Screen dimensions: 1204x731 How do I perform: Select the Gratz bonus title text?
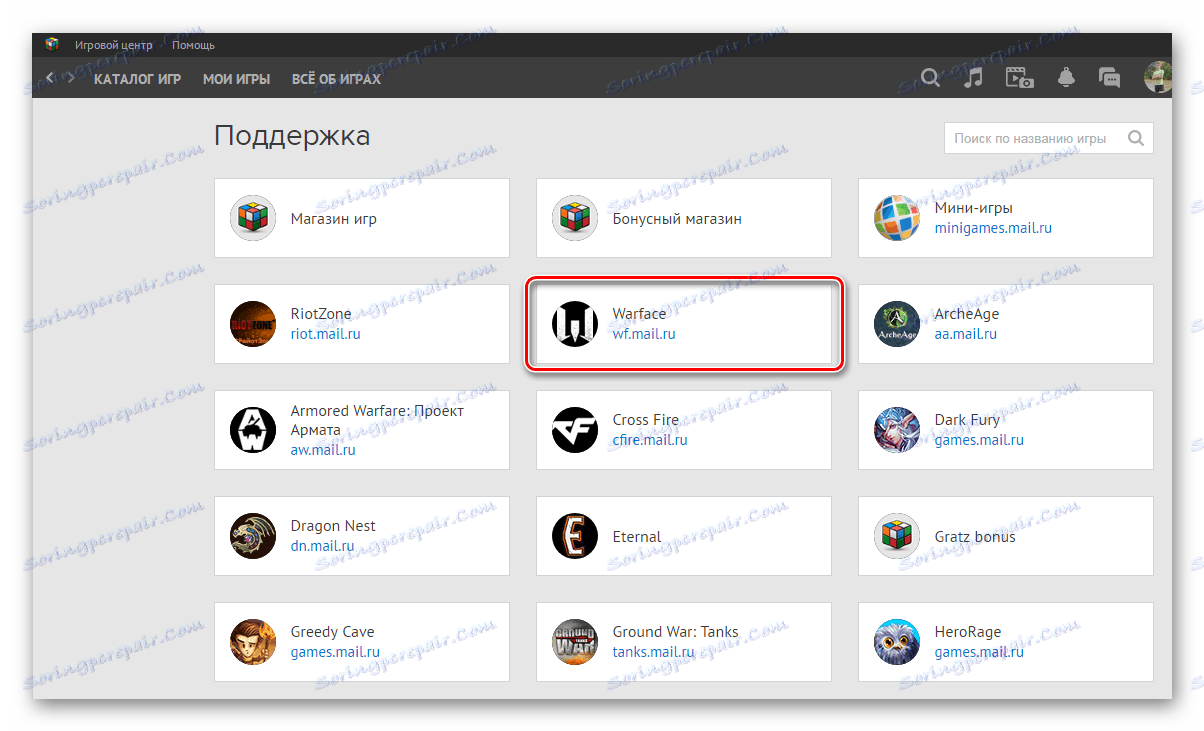click(975, 536)
